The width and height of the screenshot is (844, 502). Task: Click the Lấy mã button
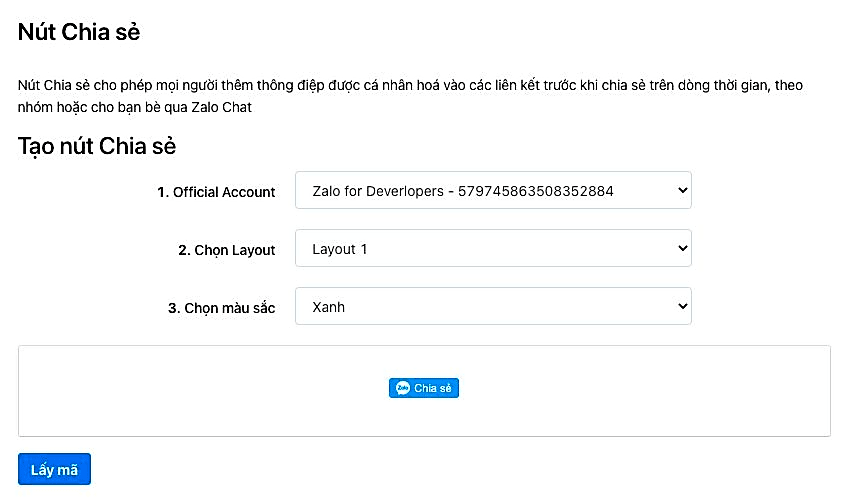click(54, 469)
